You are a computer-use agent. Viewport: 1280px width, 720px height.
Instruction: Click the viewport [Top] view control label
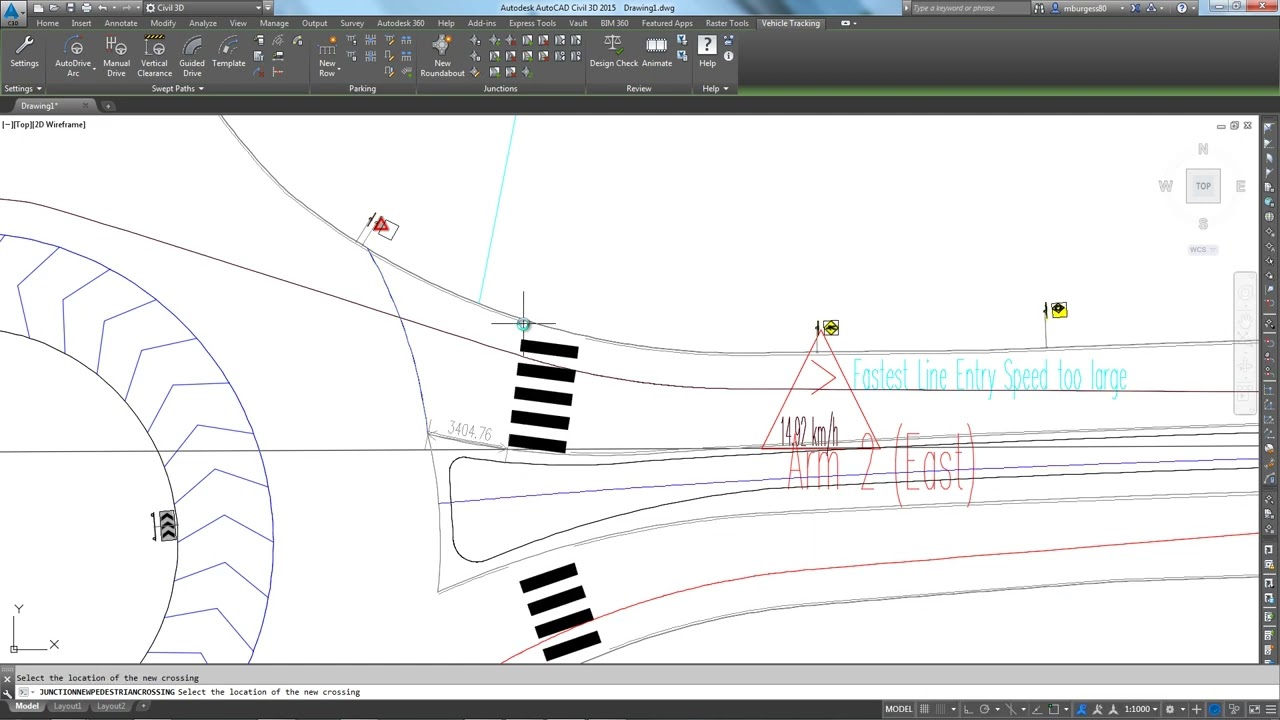[x=23, y=125]
